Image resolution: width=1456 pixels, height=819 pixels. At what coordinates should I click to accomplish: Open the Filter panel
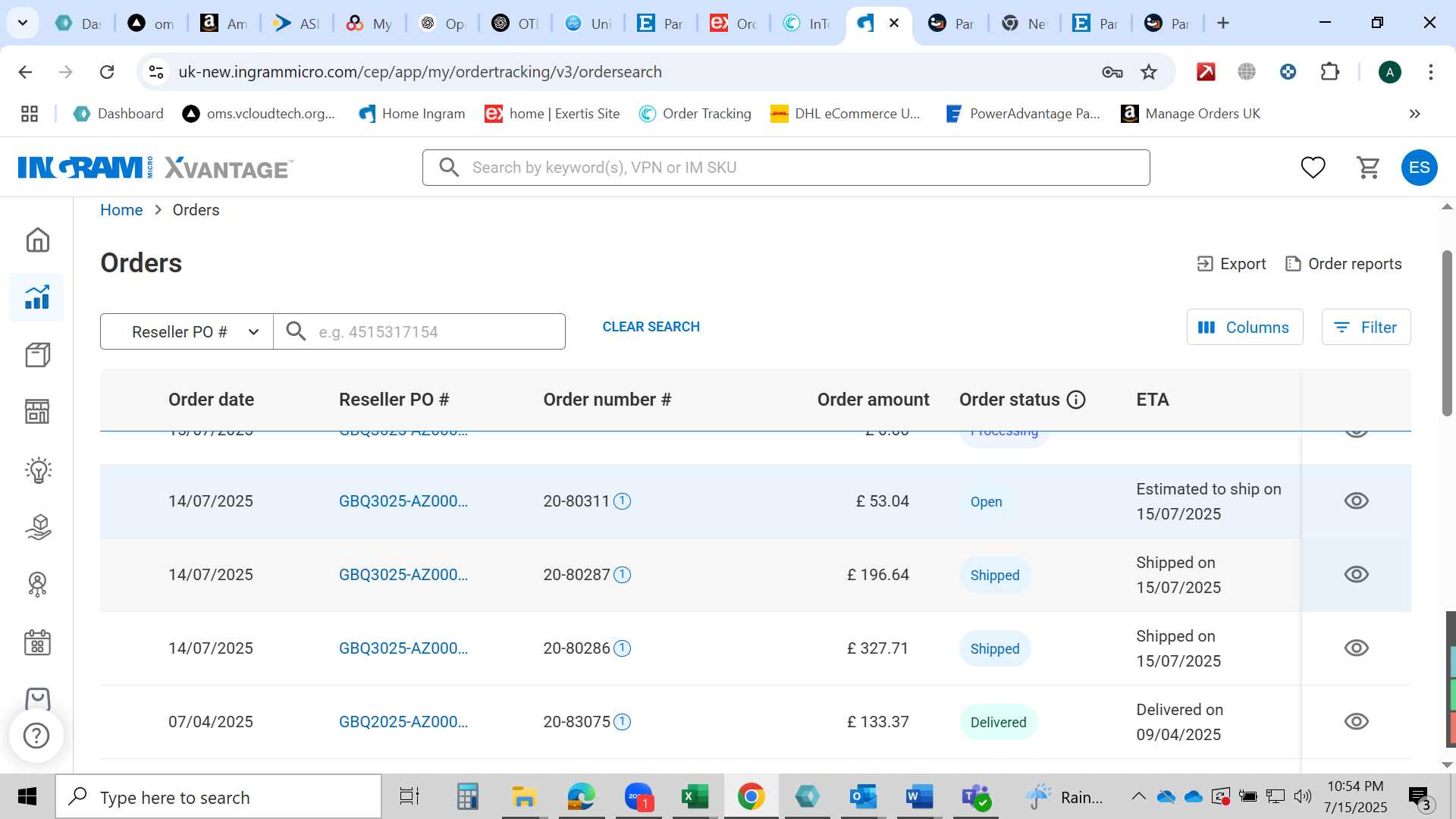coord(1366,327)
